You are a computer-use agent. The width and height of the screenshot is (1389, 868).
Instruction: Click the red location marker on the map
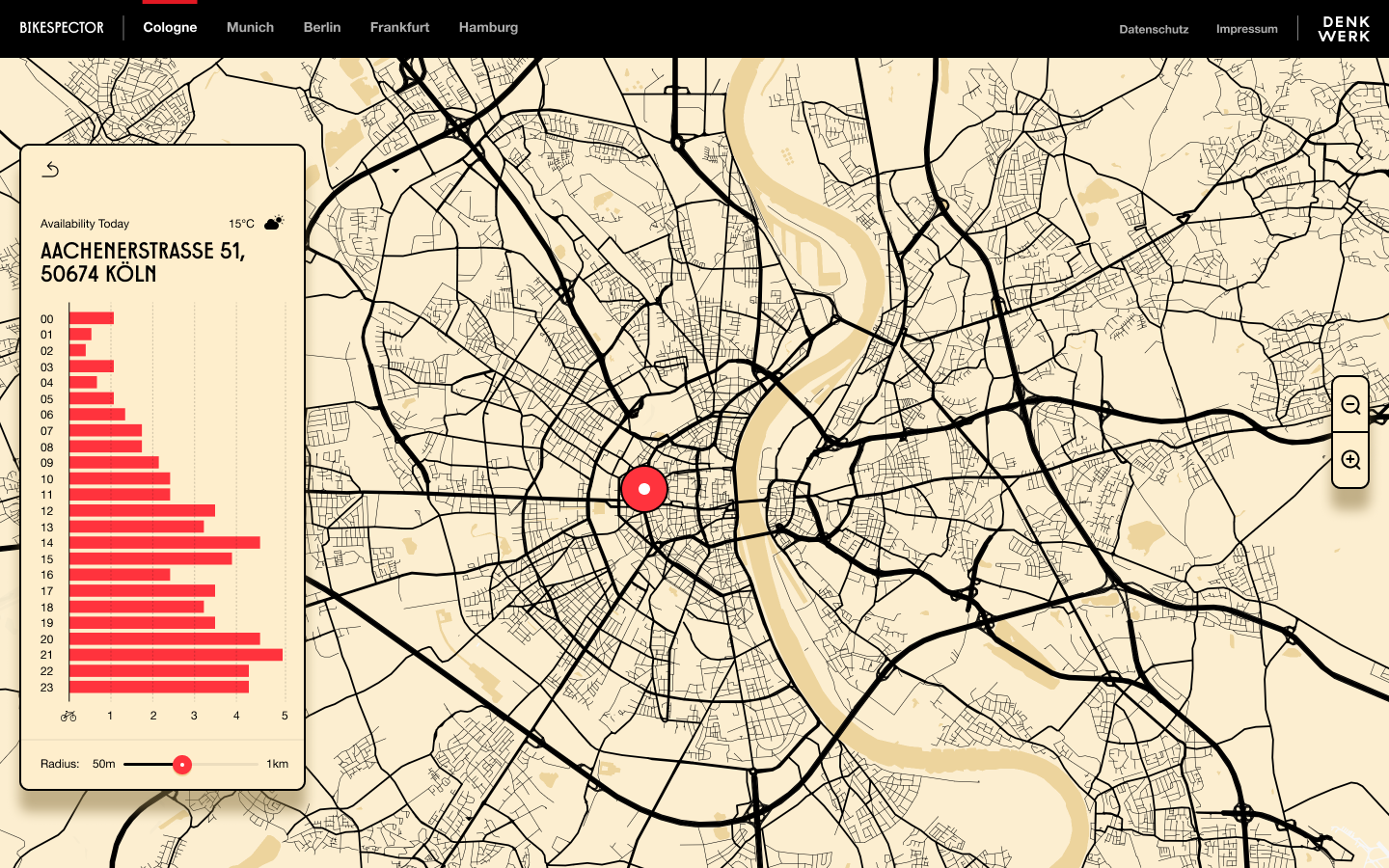coord(644,489)
